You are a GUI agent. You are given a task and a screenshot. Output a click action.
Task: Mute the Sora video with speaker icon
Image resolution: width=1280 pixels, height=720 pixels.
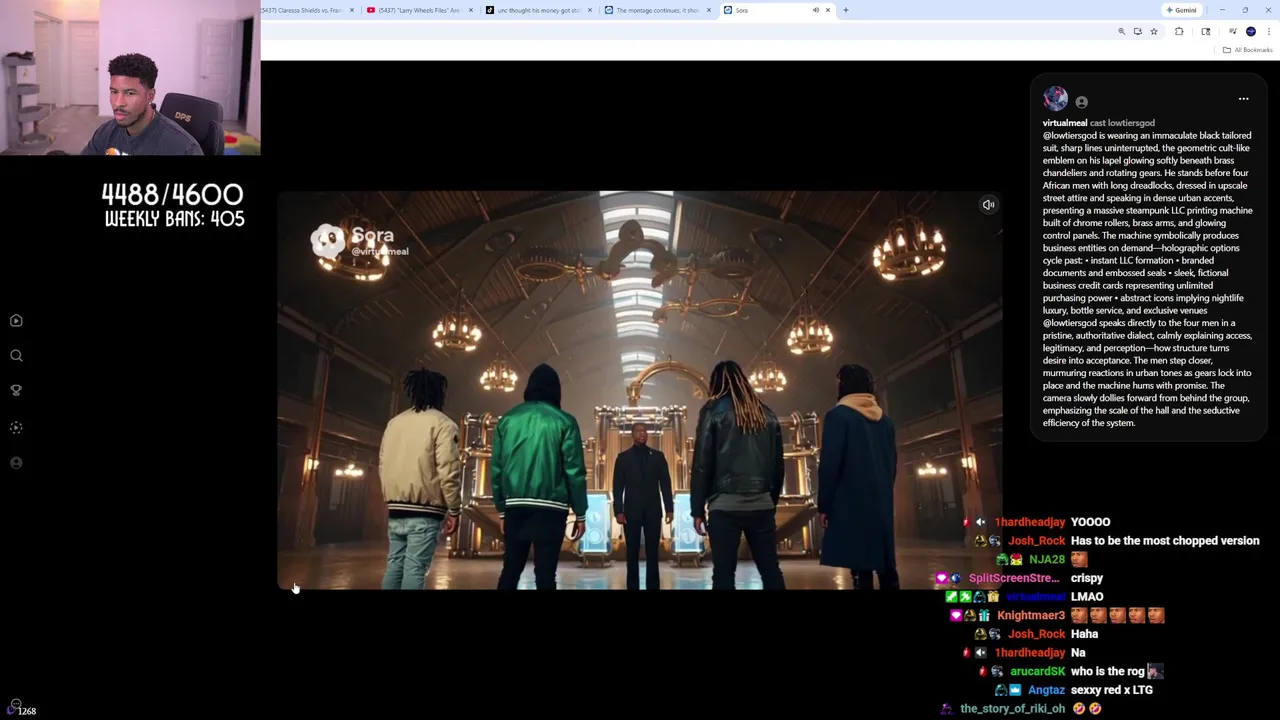coord(988,205)
